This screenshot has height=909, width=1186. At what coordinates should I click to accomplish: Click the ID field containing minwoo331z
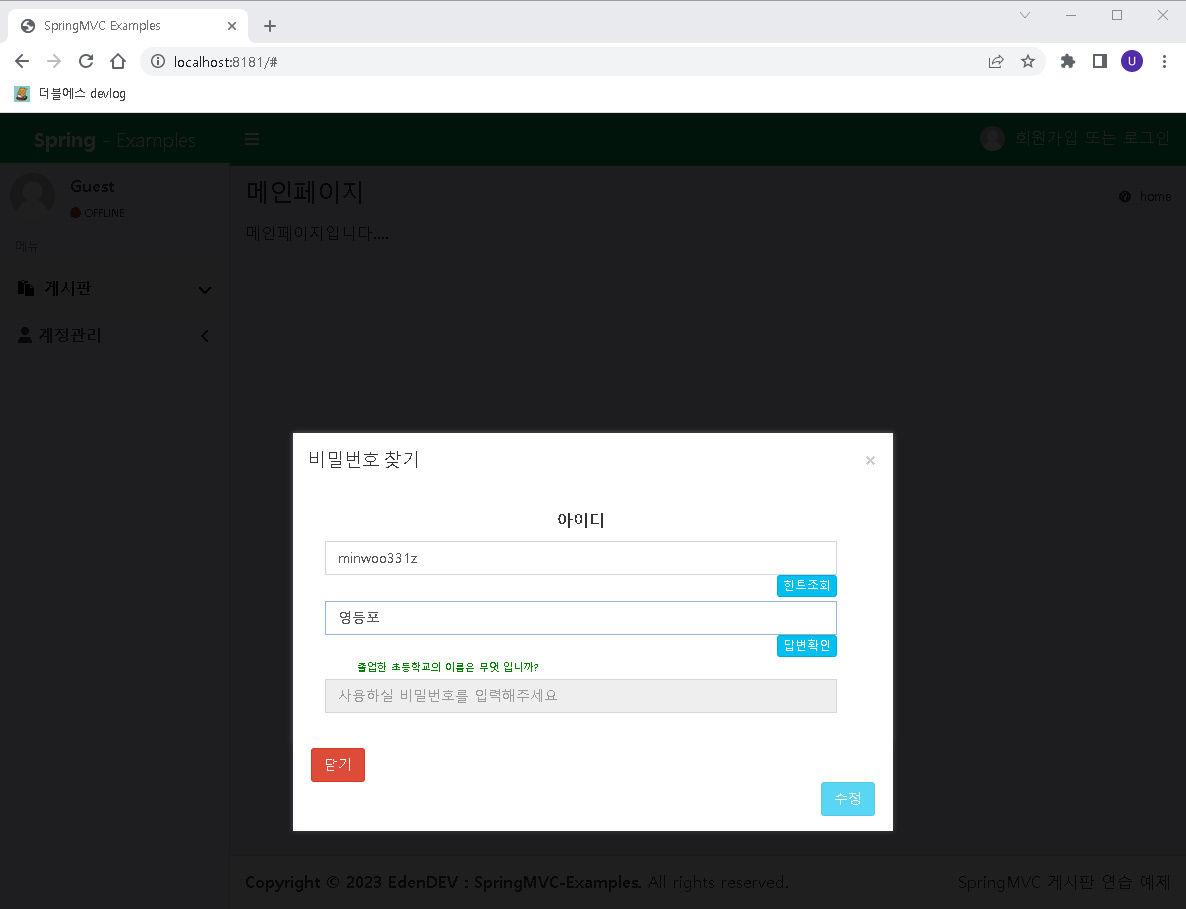581,558
